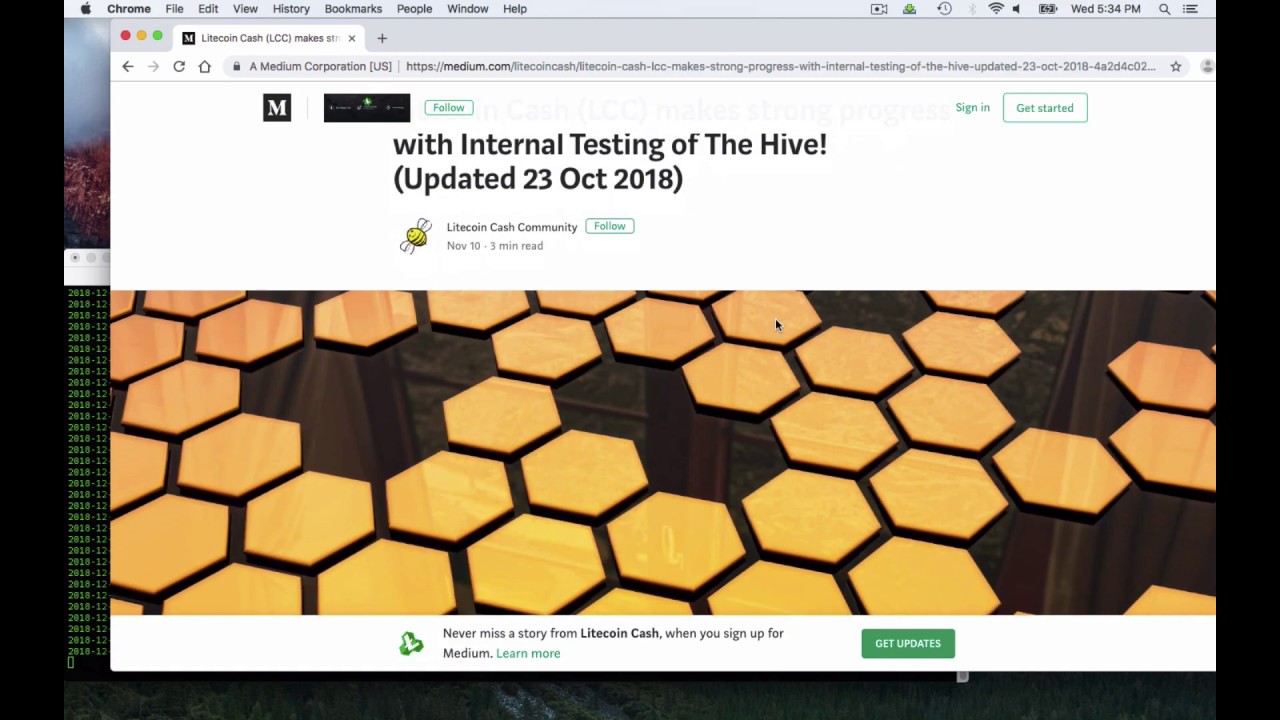The width and height of the screenshot is (1280, 720).
Task: Open the Window menu
Action: point(467,9)
